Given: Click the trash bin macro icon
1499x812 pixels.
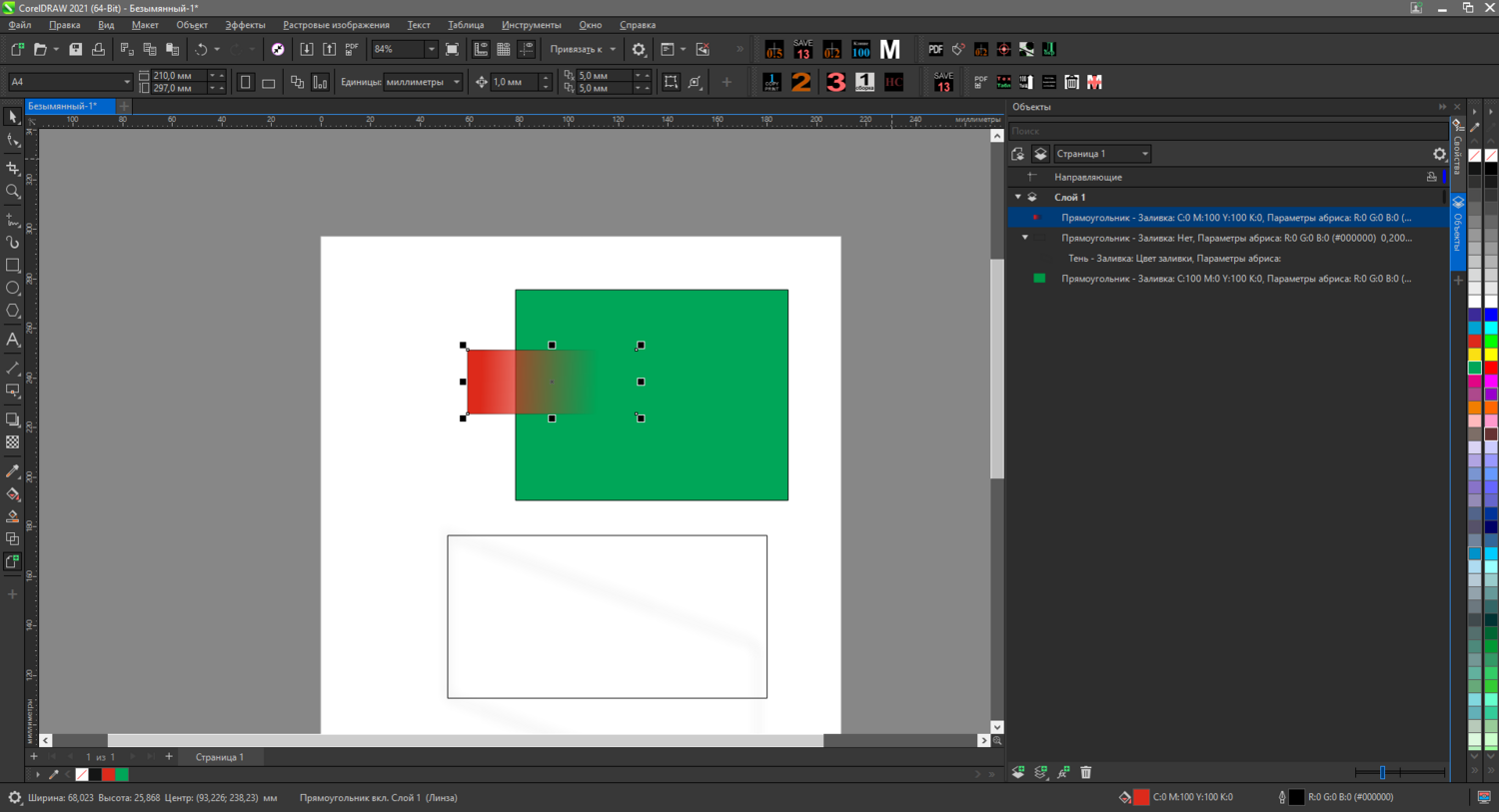Looking at the screenshot, I should [1071, 82].
